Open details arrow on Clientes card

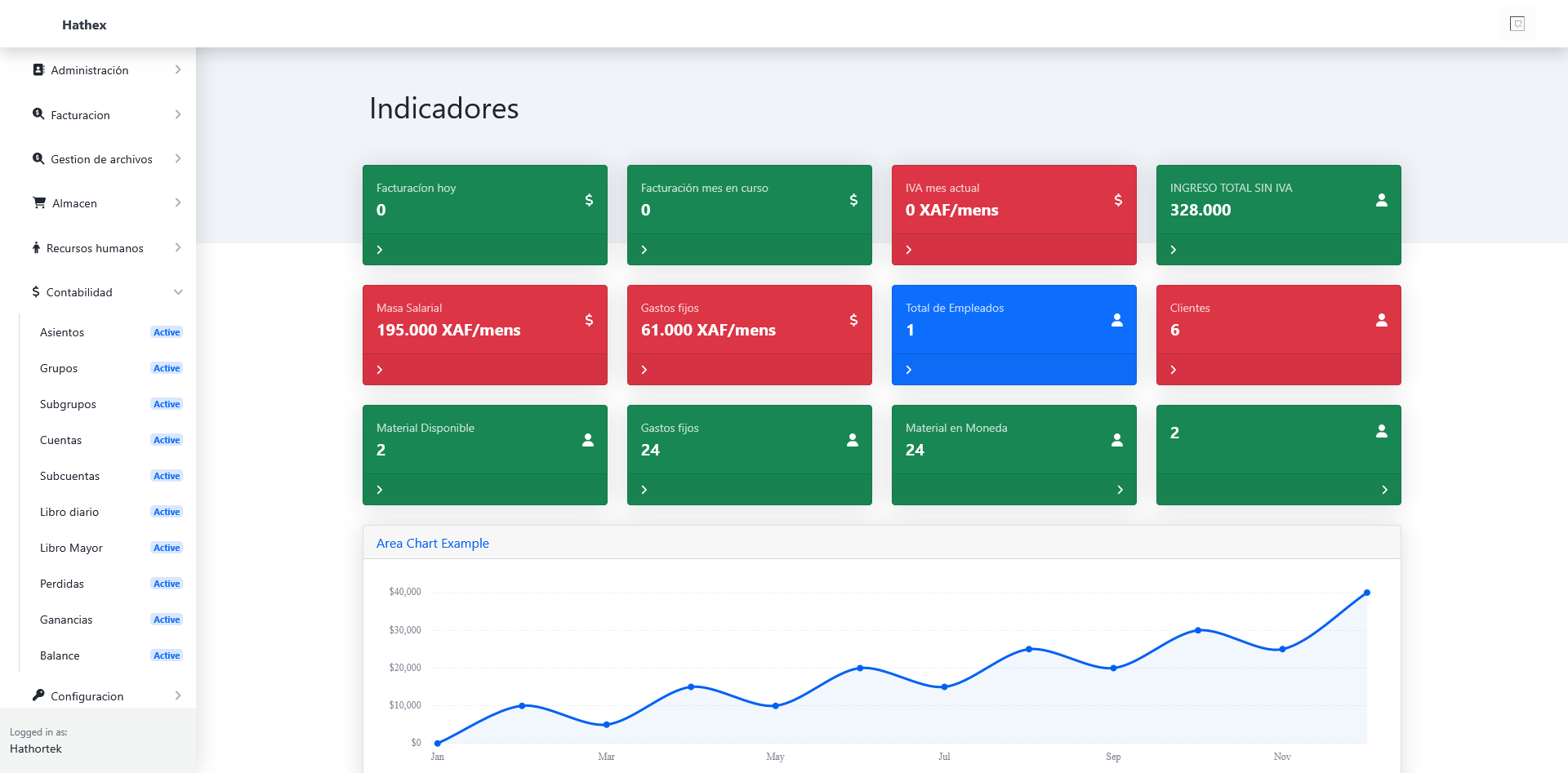pos(1174,370)
